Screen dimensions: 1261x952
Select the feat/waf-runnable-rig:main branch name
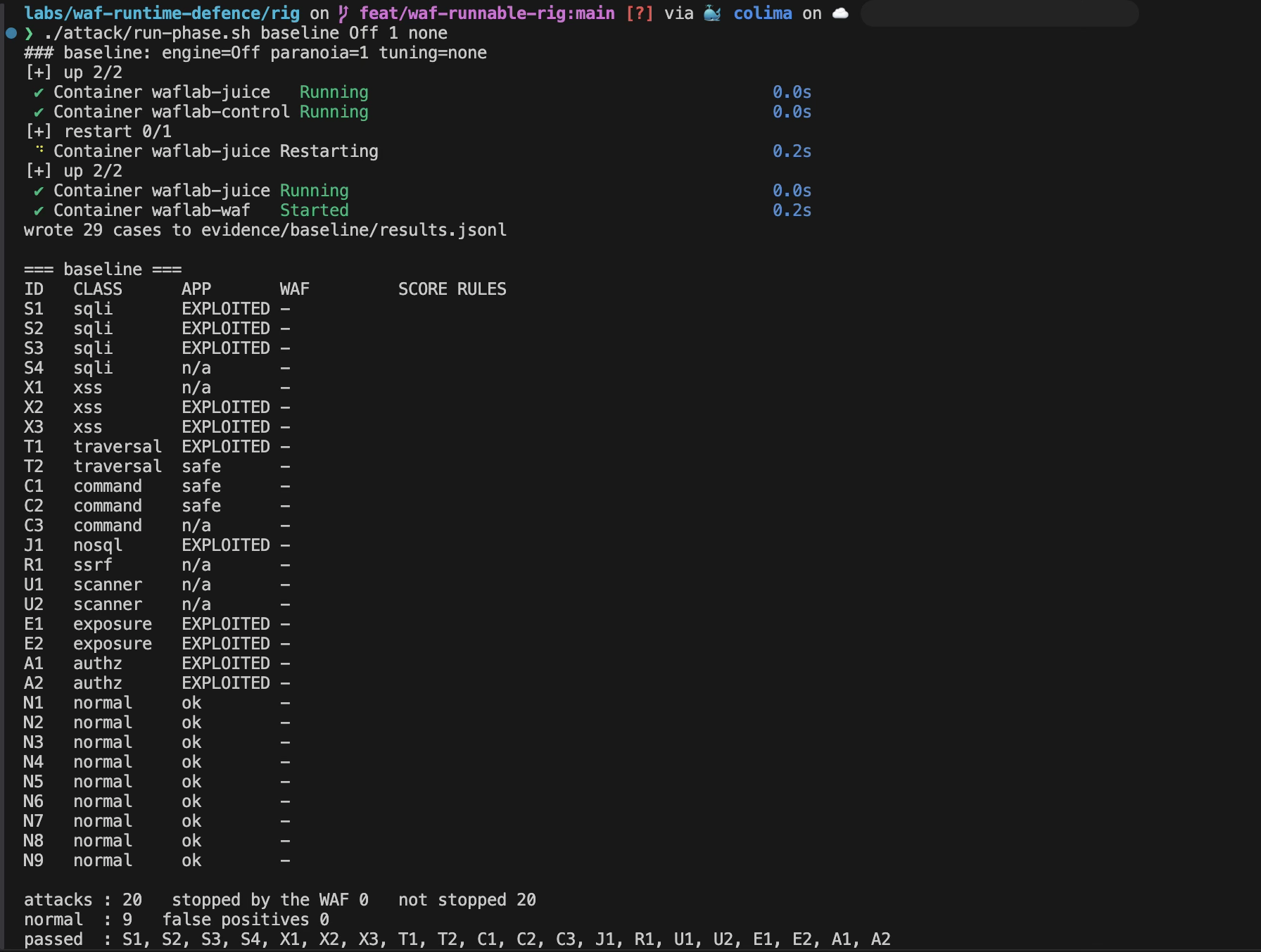pos(487,13)
